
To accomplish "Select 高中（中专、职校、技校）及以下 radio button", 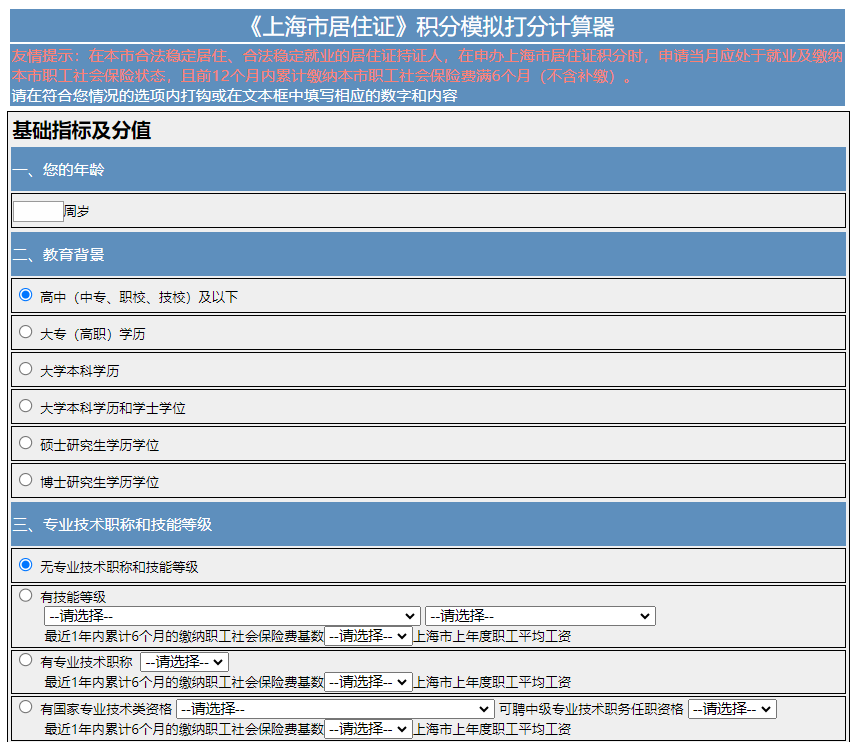I will (26, 295).
